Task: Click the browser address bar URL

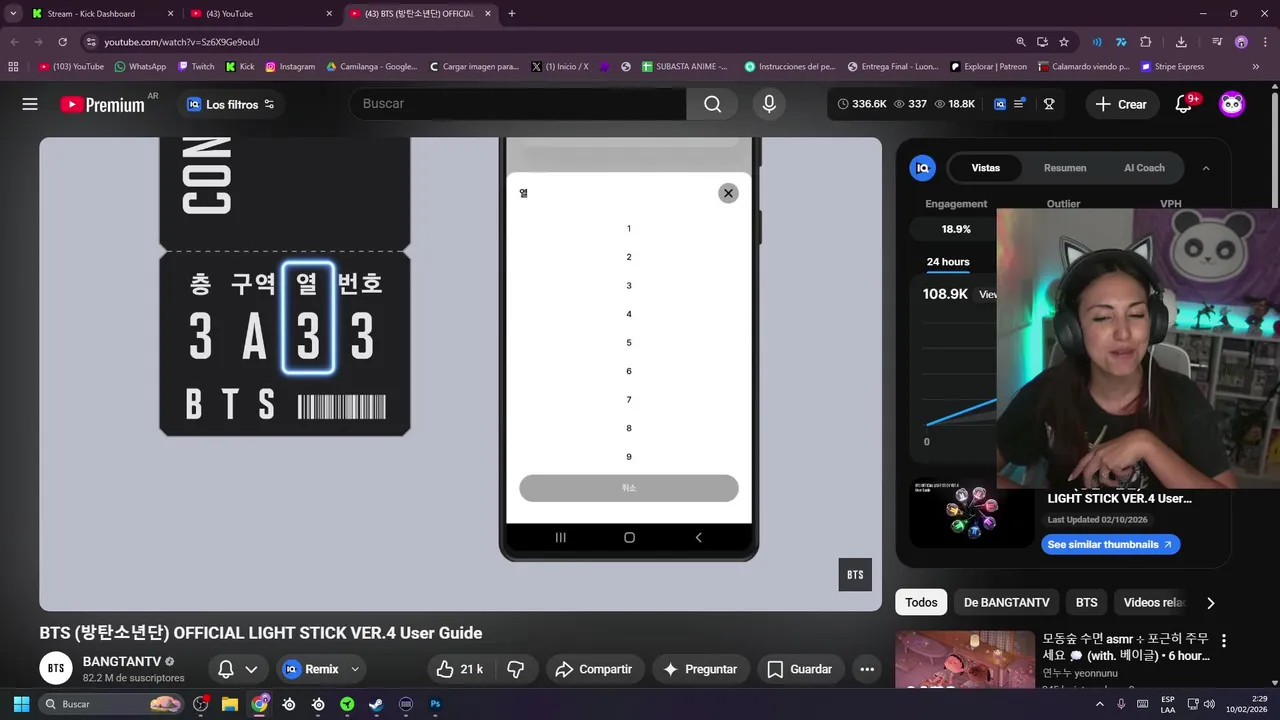Action: 181,42
